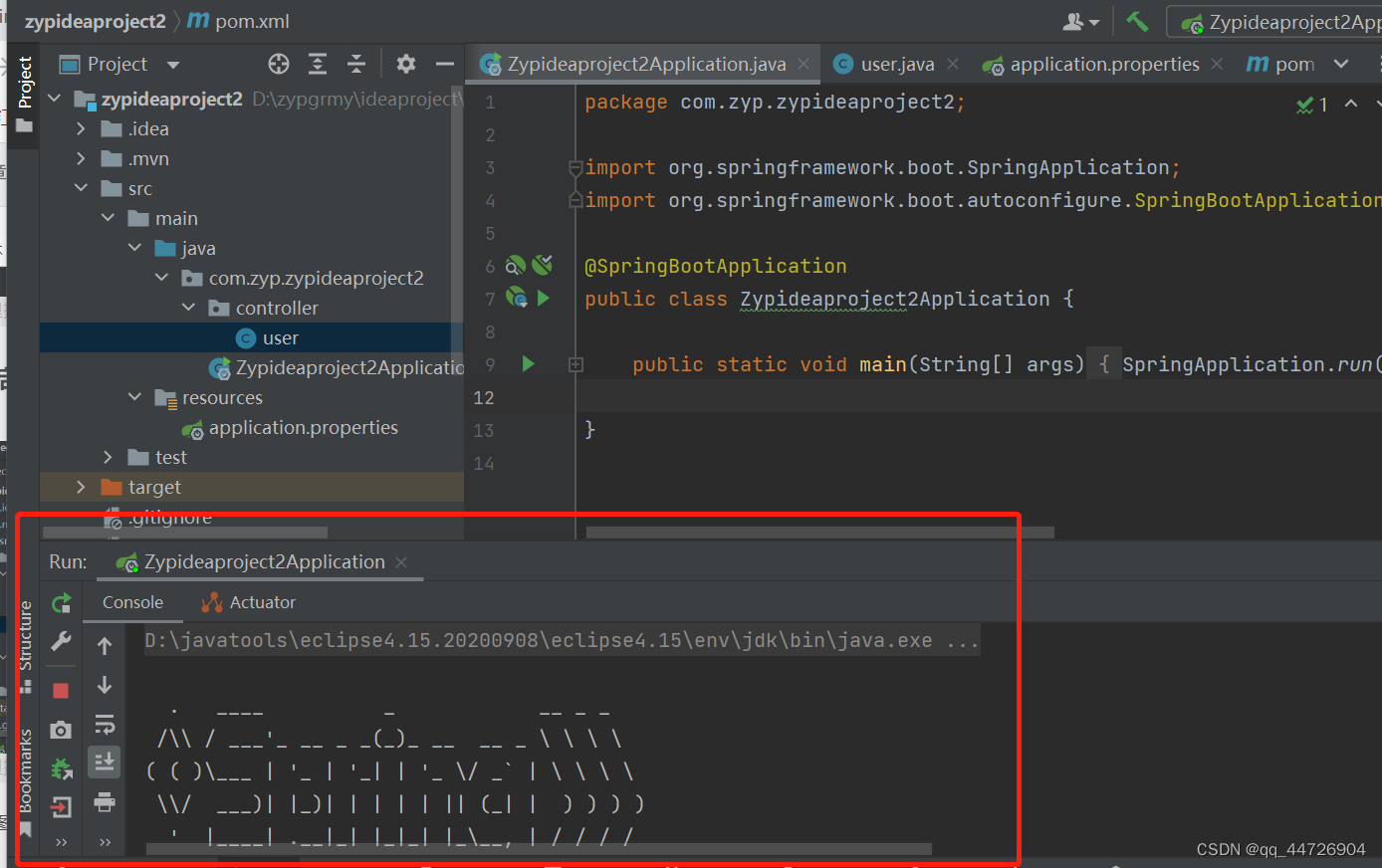Close the application.properties tab
This screenshot has width=1382, height=868.
1217,64
